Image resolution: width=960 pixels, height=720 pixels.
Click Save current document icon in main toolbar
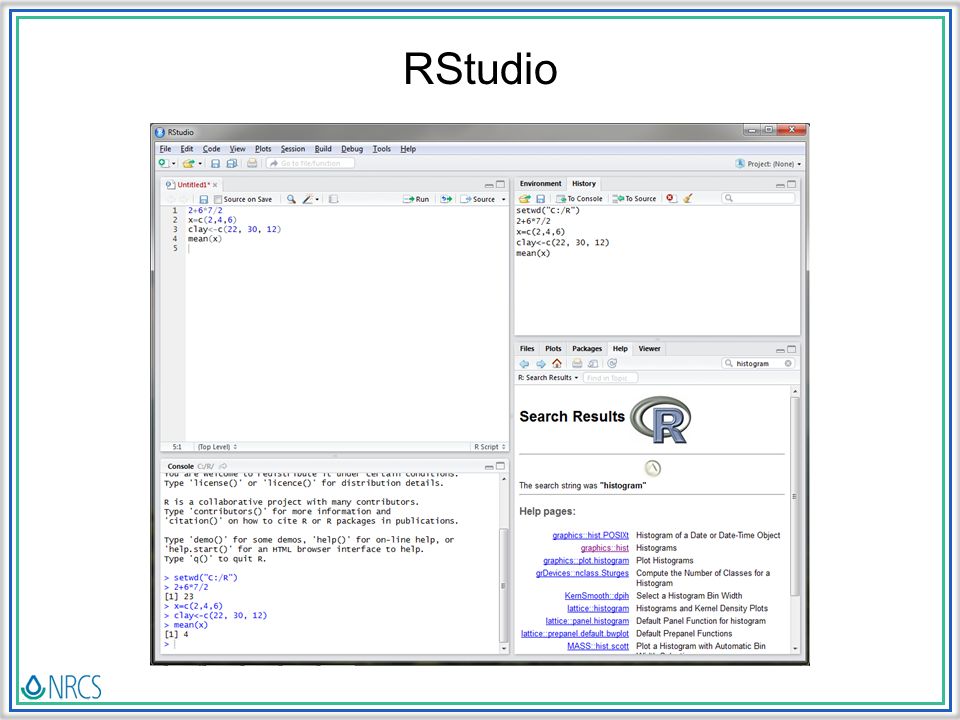pos(215,163)
